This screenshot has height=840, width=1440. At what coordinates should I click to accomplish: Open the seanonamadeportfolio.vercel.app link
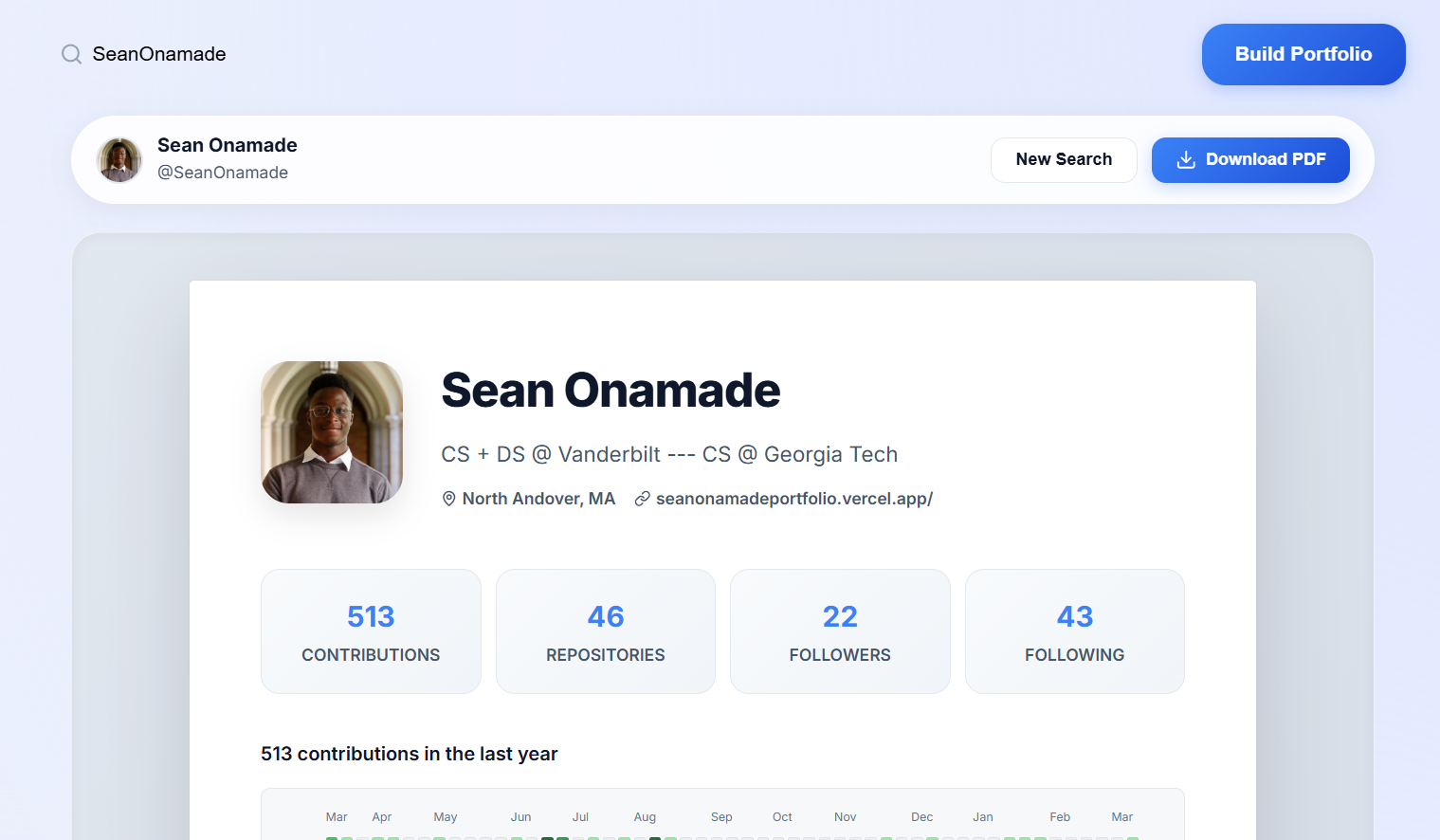click(x=794, y=499)
